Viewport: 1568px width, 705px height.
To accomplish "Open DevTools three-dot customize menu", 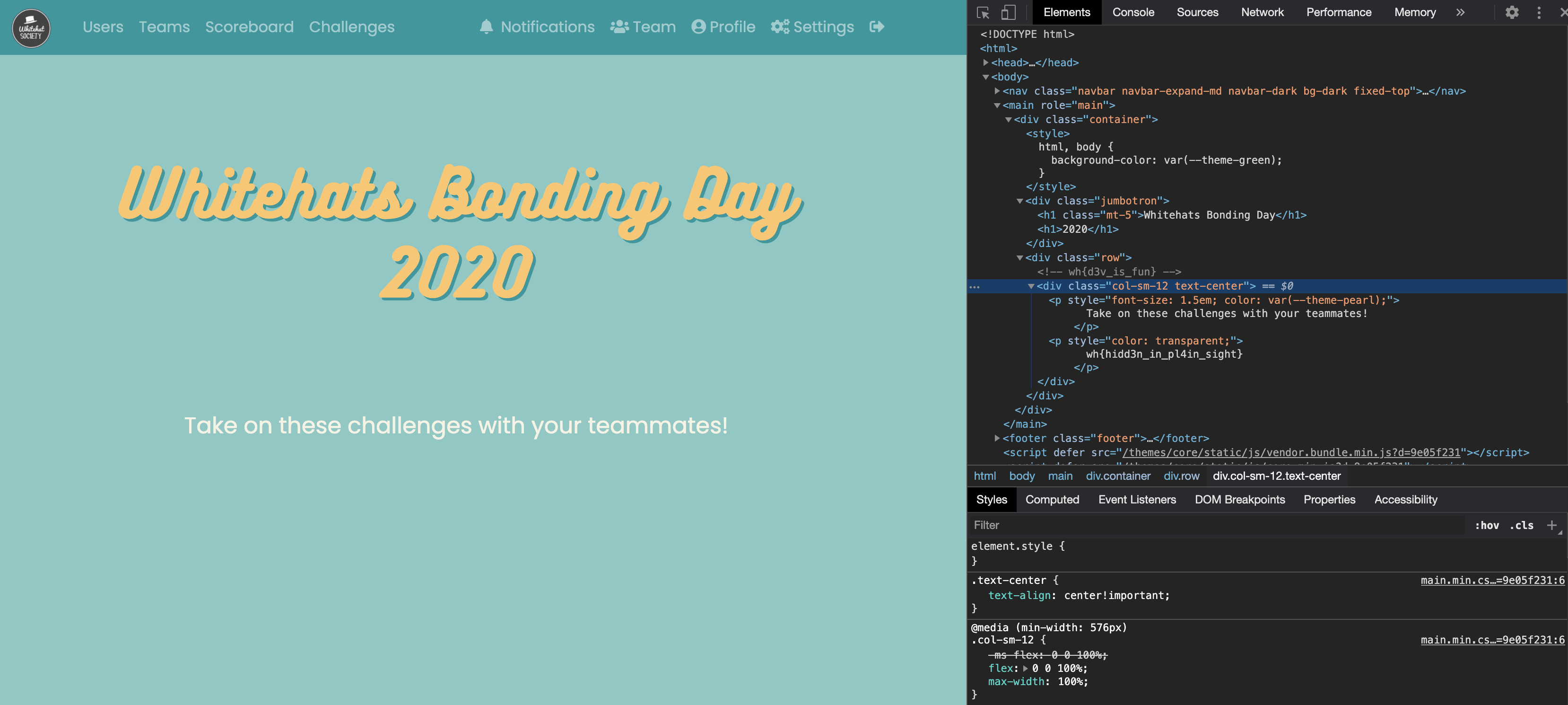I will coord(1539,12).
